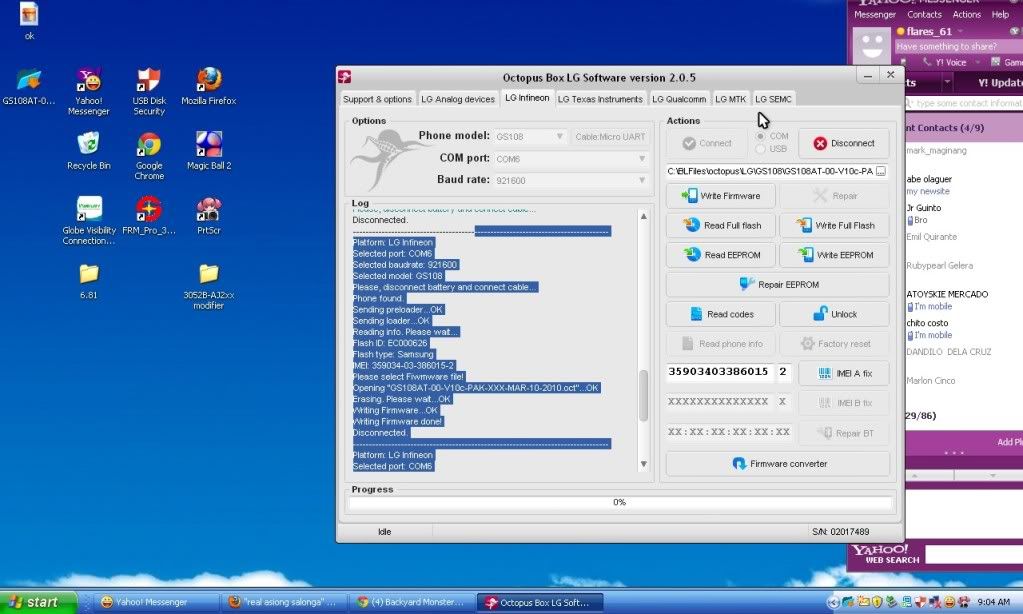Open USB Disk Security desktop icon

pyautogui.click(x=149, y=91)
